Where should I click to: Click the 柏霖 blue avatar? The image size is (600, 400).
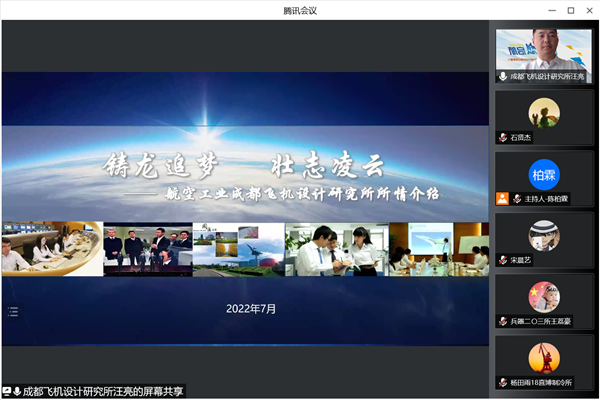click(x=544, y=173)
